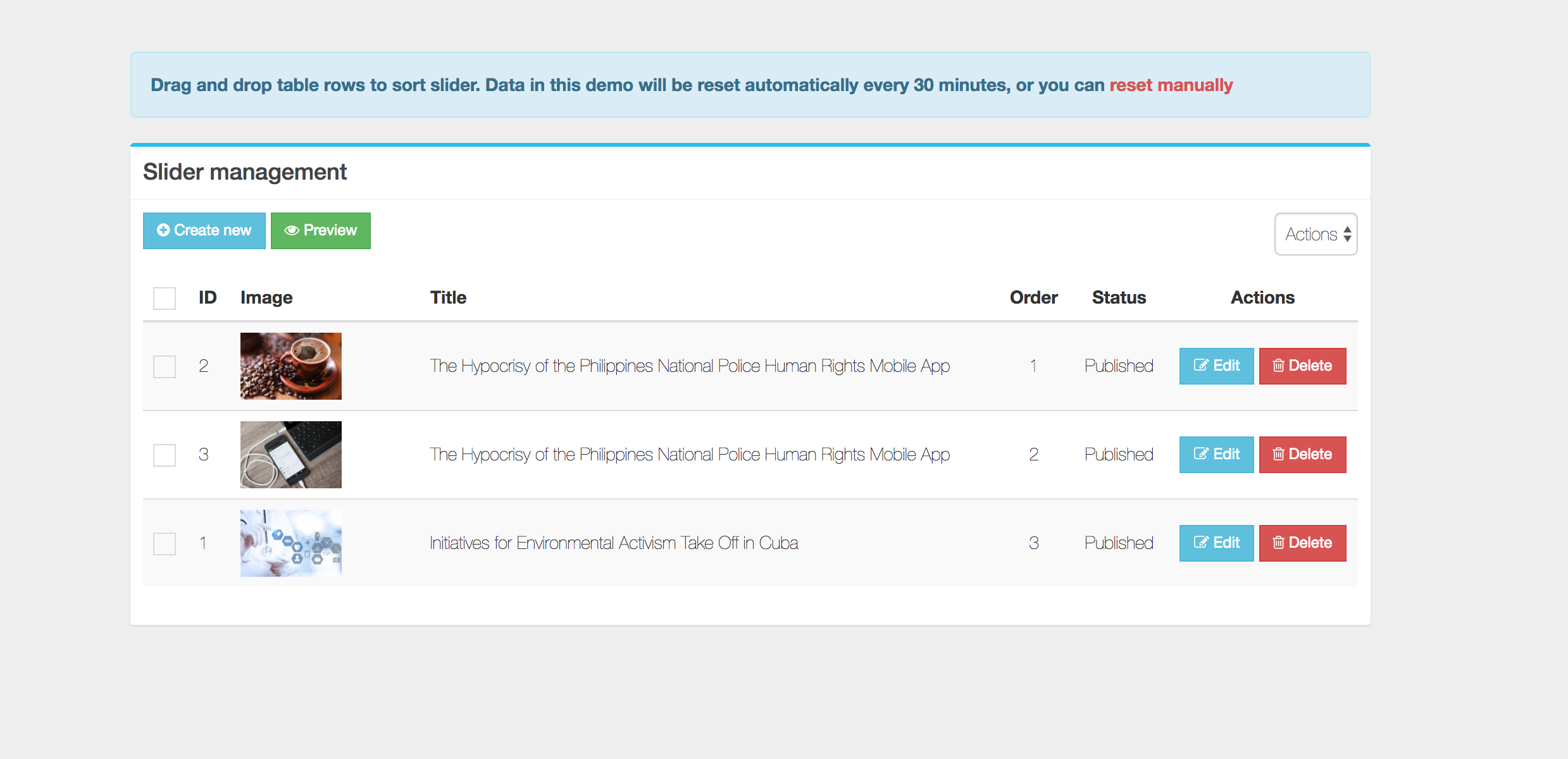Check the checkbox for slider ID 2

[x=165, y=366]
